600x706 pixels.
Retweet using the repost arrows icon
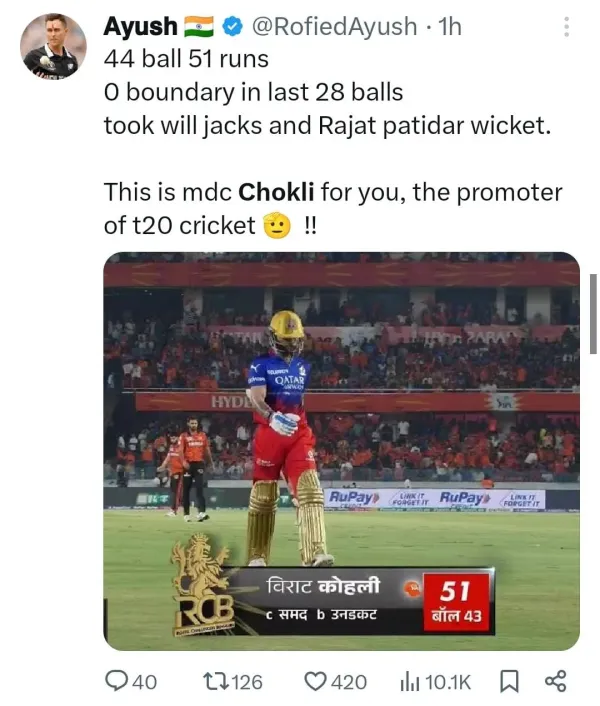216,682
